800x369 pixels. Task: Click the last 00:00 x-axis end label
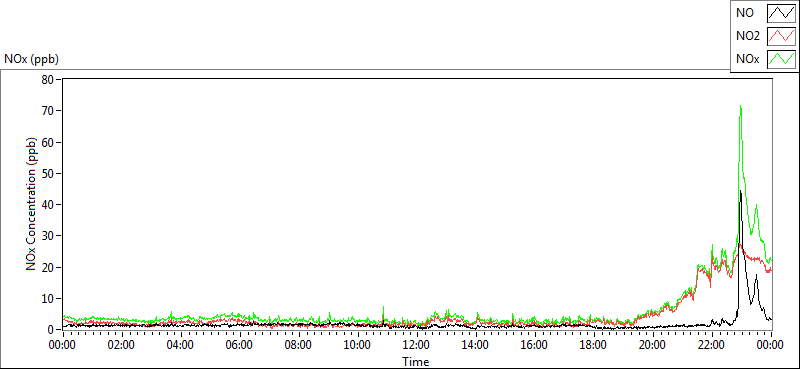pyautogui.click(x=770, y=345)
